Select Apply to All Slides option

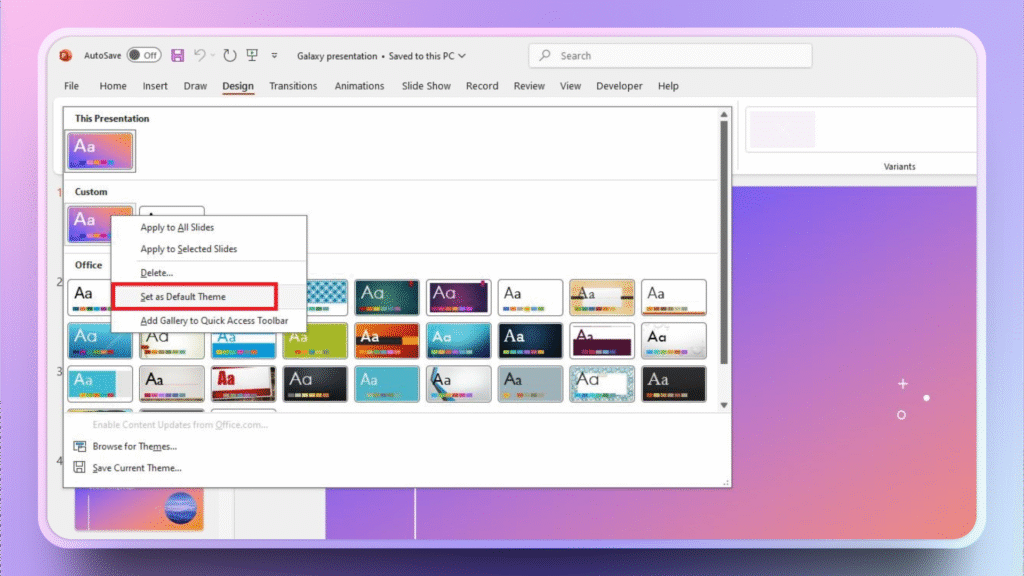pos(177,228)
